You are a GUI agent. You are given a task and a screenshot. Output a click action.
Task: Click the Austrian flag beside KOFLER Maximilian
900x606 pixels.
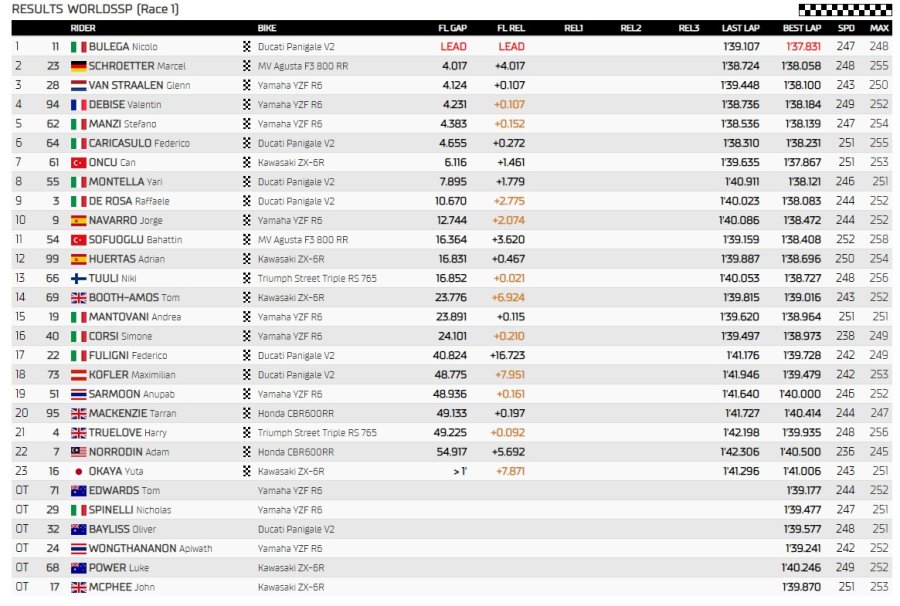coord(78,375)
